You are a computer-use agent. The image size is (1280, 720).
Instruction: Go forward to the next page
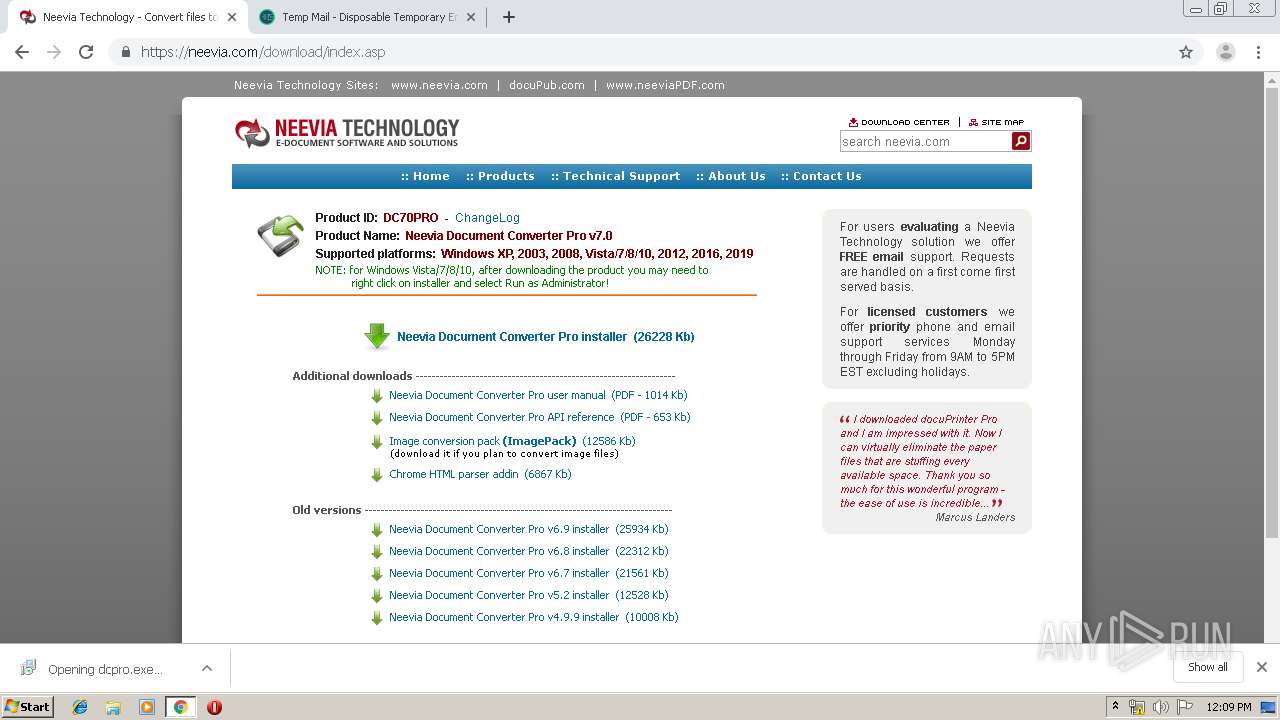[54, 52]
